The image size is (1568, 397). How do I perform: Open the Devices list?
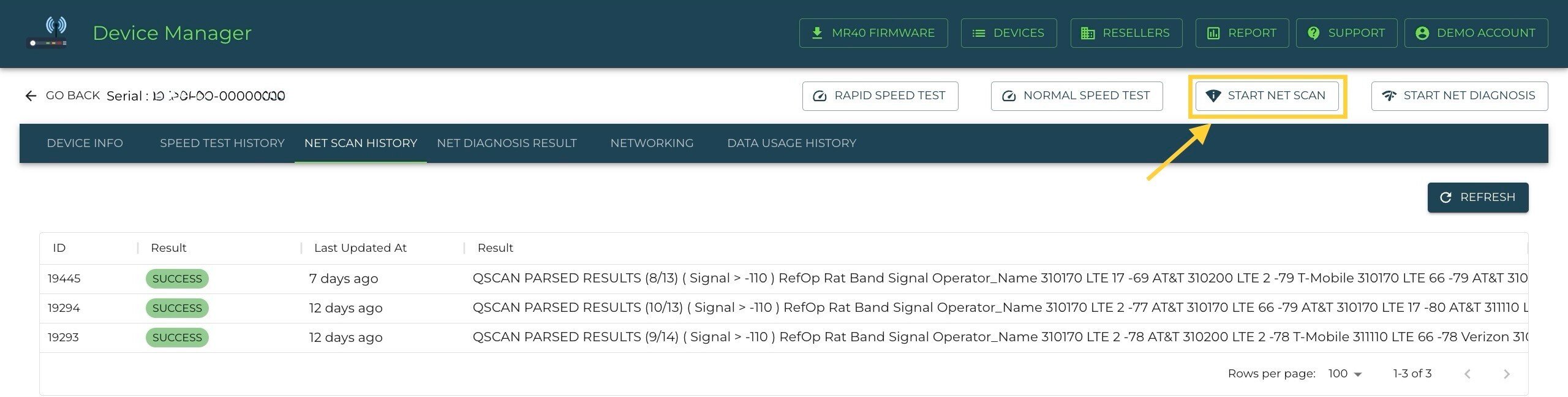(x=1008, y=33)
